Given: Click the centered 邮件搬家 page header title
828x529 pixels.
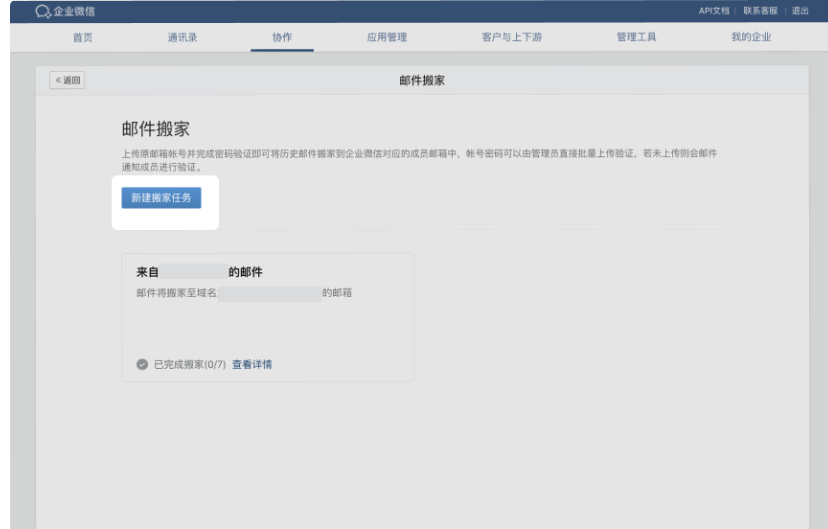Looking at the screenshot, I should click(x=421, y=81).
